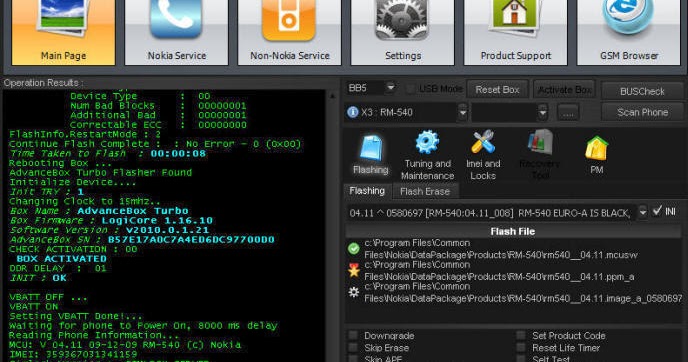Click the info icon beside X3 : RM-540

(x=352, y=112)
